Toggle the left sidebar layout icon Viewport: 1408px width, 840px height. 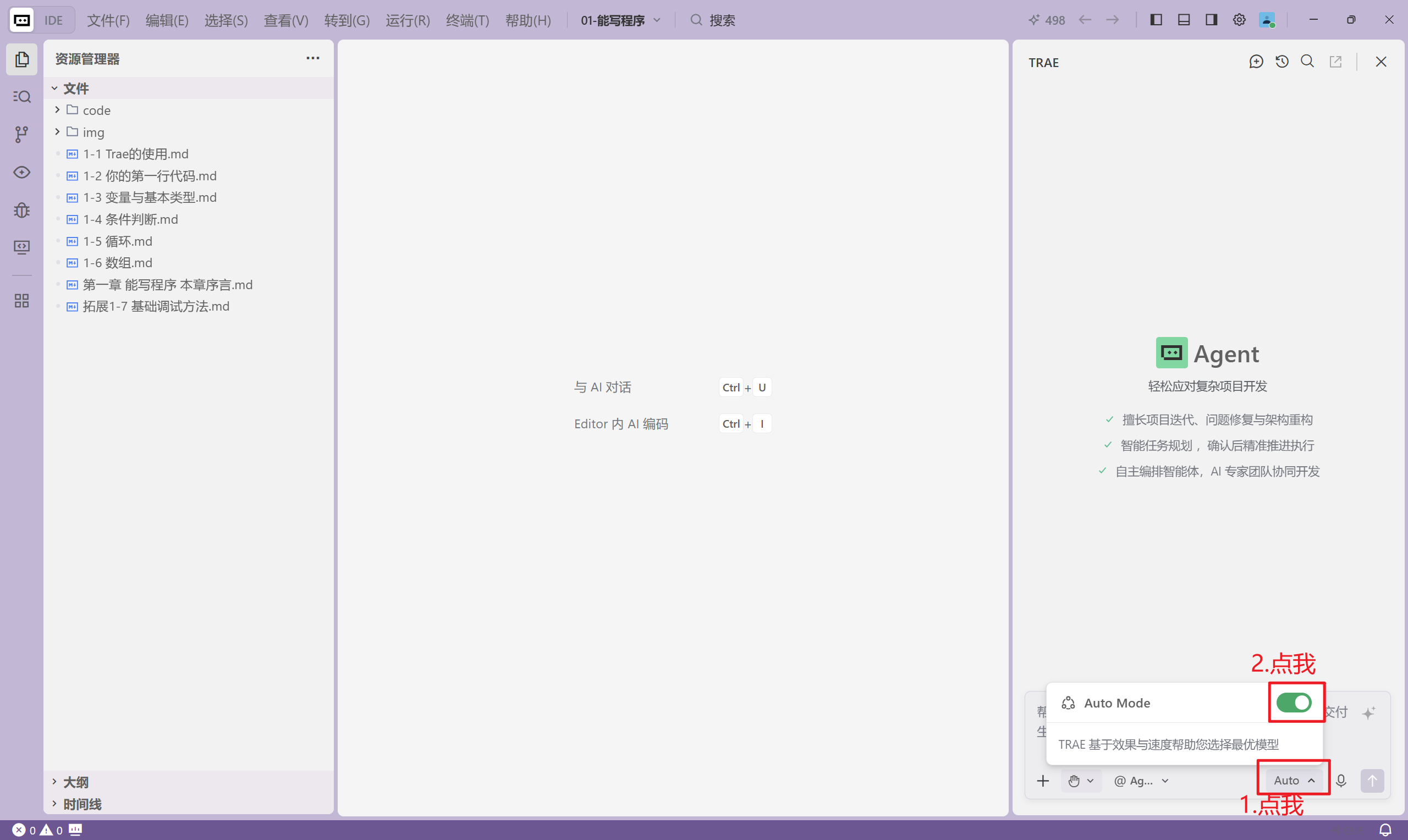click(x=1156, y=20)
